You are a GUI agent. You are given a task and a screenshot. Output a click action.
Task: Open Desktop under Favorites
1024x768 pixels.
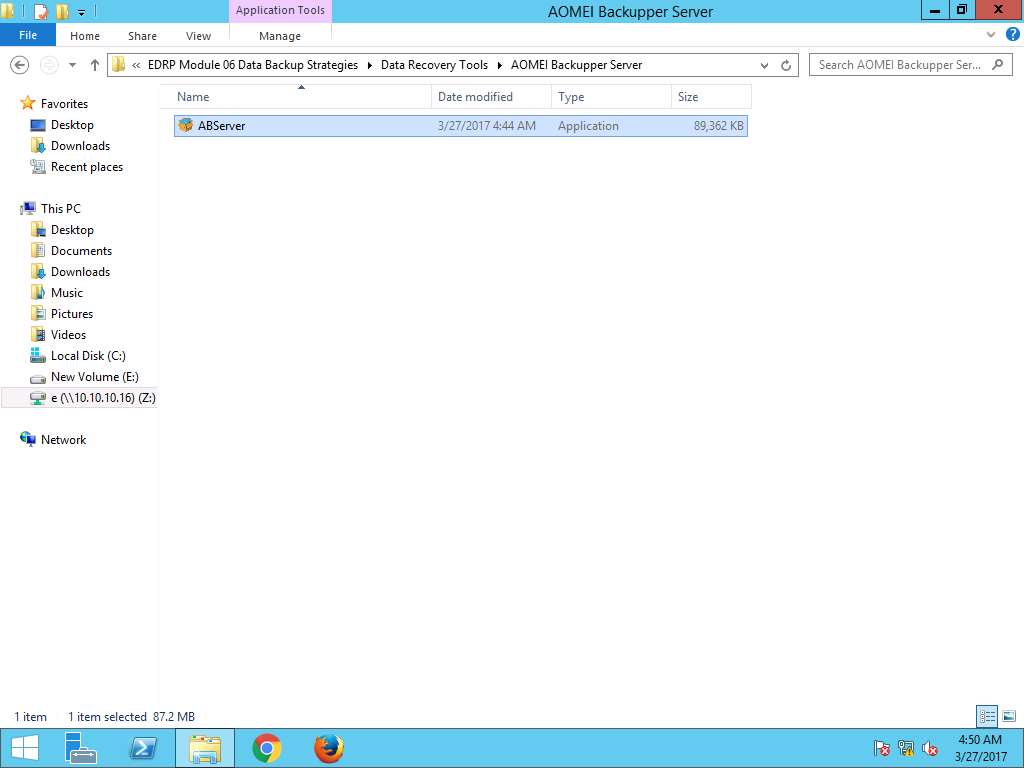pyautogui.click(x=72, y=125)
